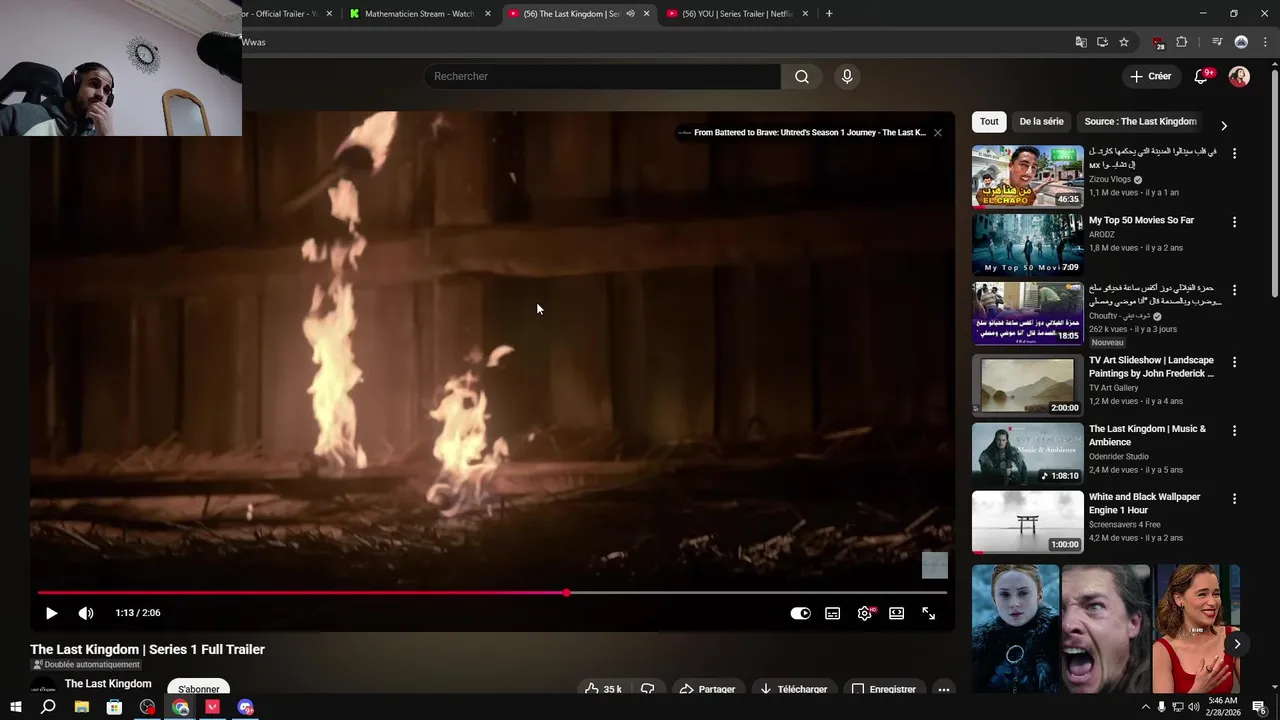Like the video showing 35 k

[x=603, y=689]
